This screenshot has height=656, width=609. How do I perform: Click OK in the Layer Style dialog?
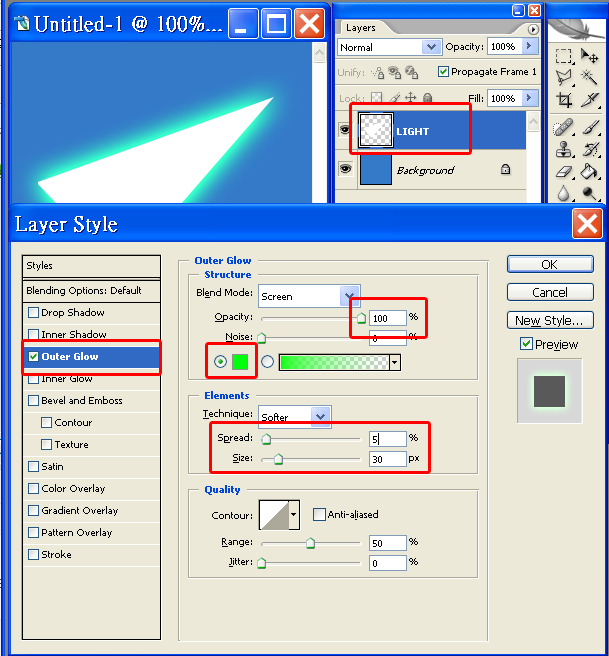pyautogui.click(x=550, y=264)
